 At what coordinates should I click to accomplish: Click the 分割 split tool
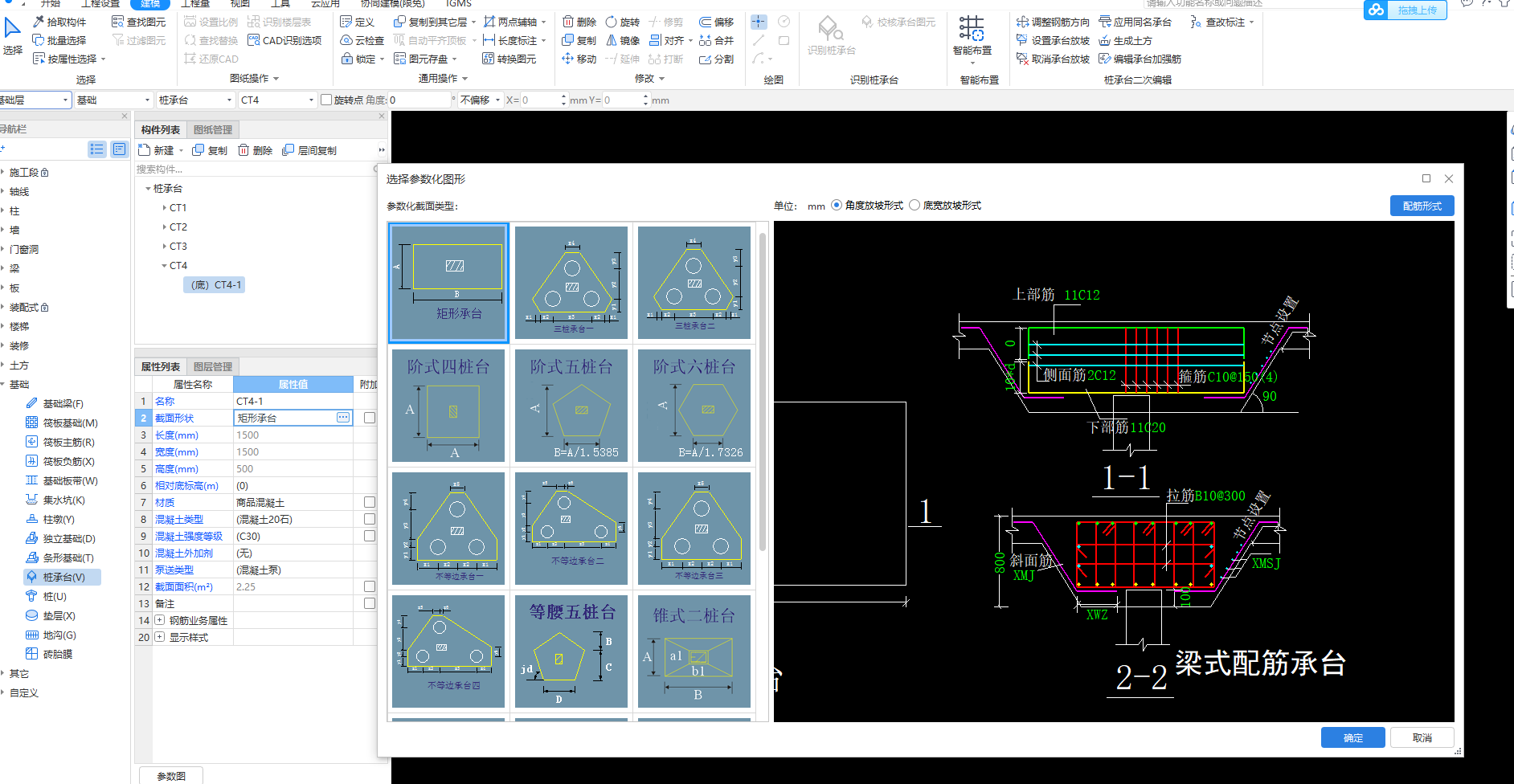pyautogui.click(x=717, y=59)
